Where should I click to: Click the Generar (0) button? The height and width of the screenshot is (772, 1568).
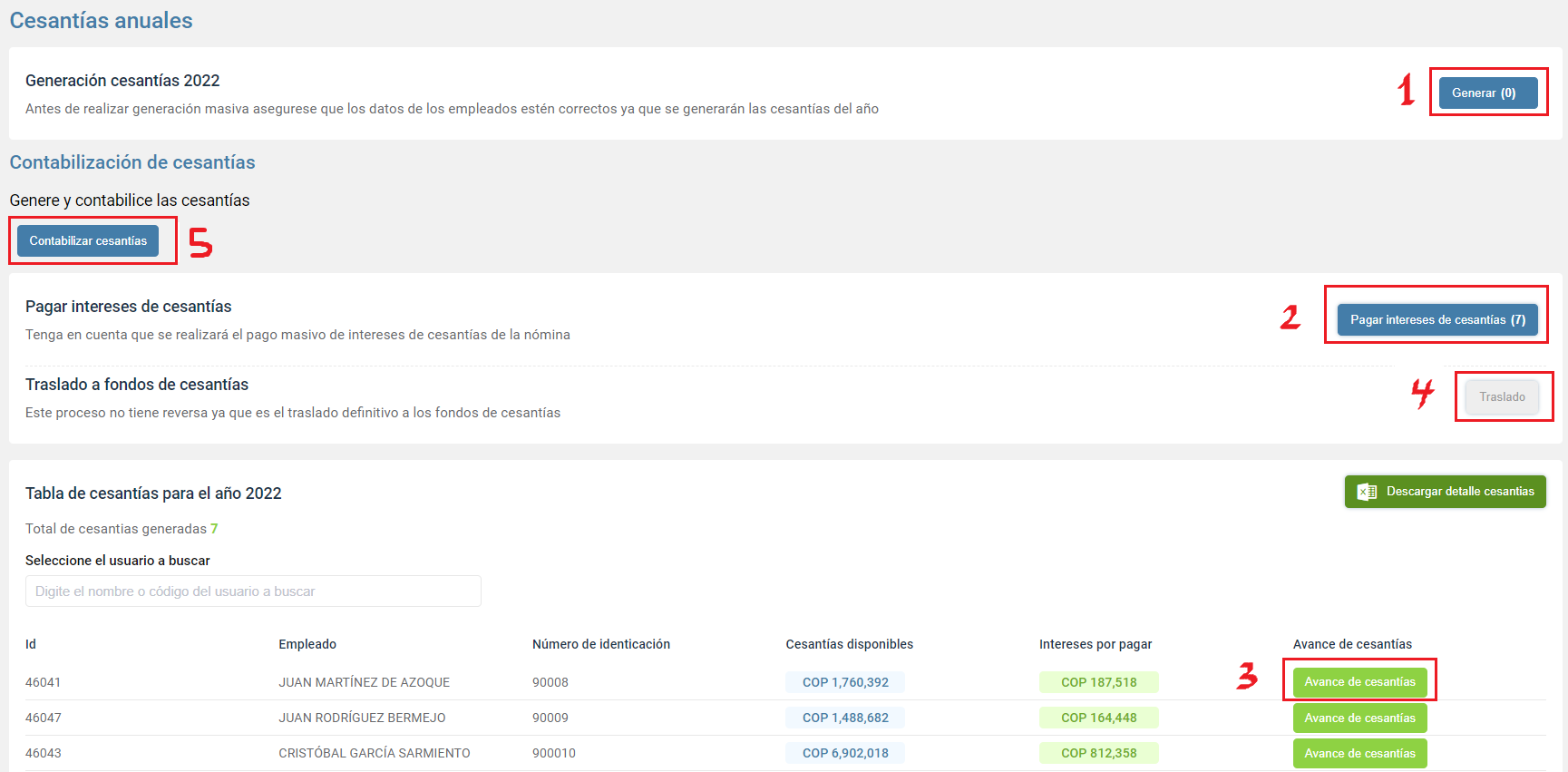1488,93
